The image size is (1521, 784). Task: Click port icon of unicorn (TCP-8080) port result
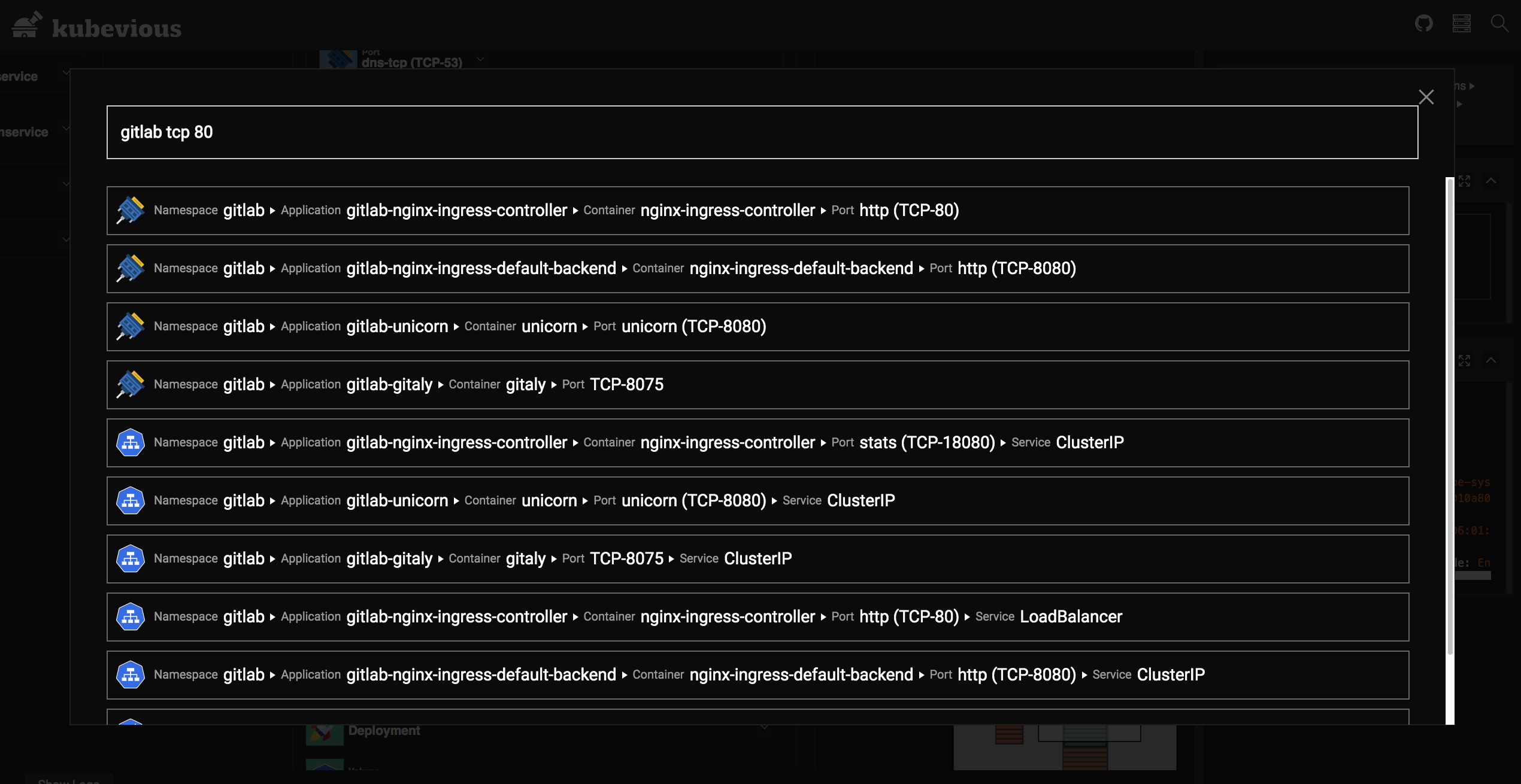[131, 326]
